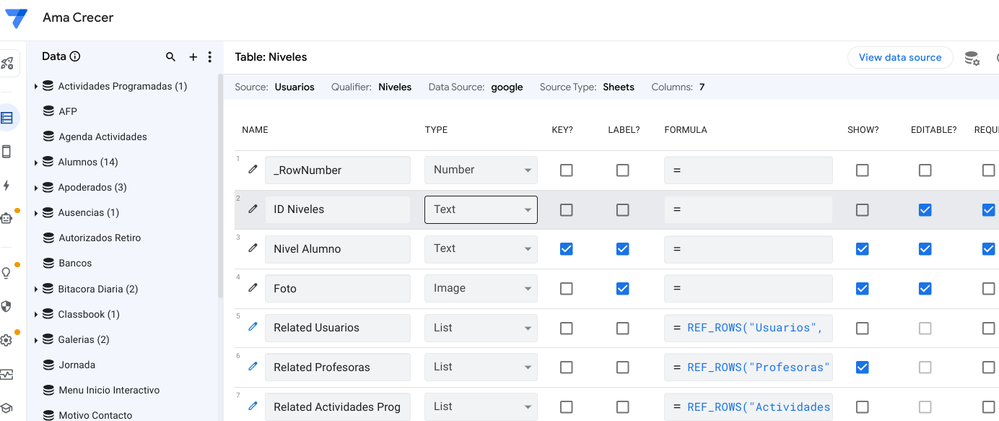Expand Apoderados (3) tree arrow
Viewport: 999px width, 421px height.
click(36, 188)
